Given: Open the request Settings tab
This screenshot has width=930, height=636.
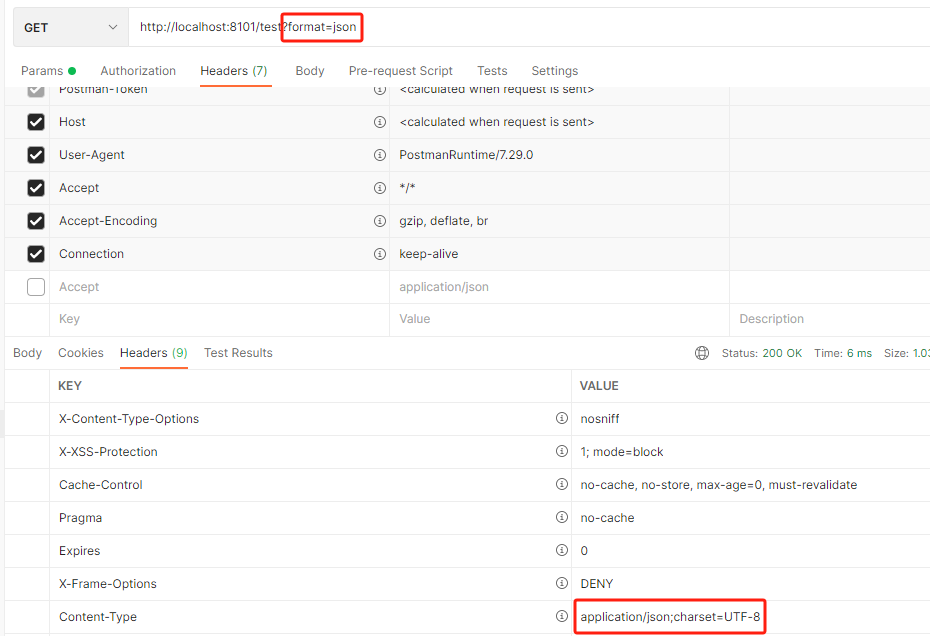Looking at the screenshot, I should [x=555, y=71].
